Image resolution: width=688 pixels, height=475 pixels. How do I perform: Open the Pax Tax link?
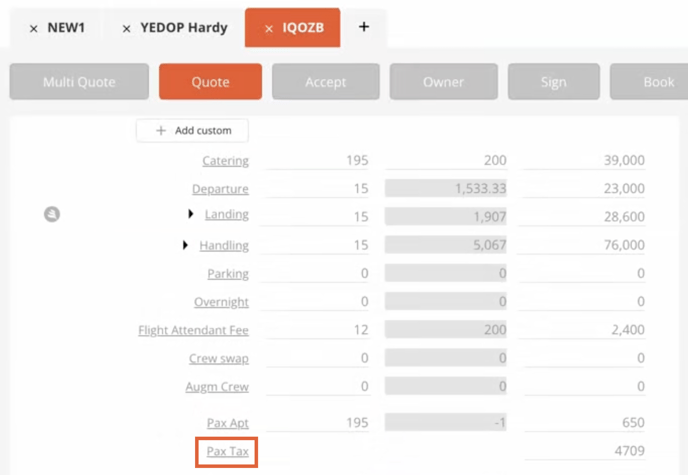(227, 451)
